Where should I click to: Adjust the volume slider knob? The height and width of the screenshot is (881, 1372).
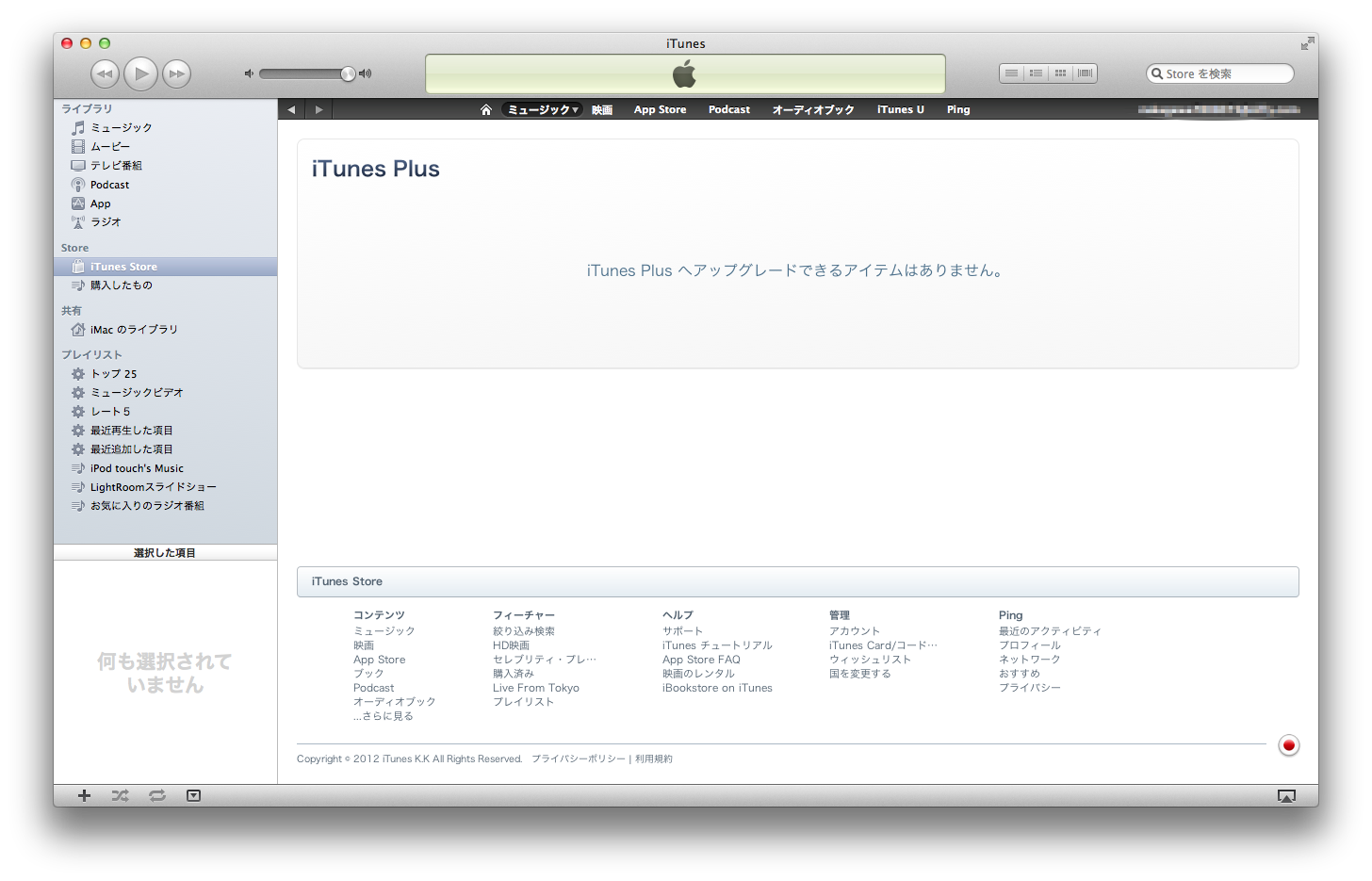(348, 73)
